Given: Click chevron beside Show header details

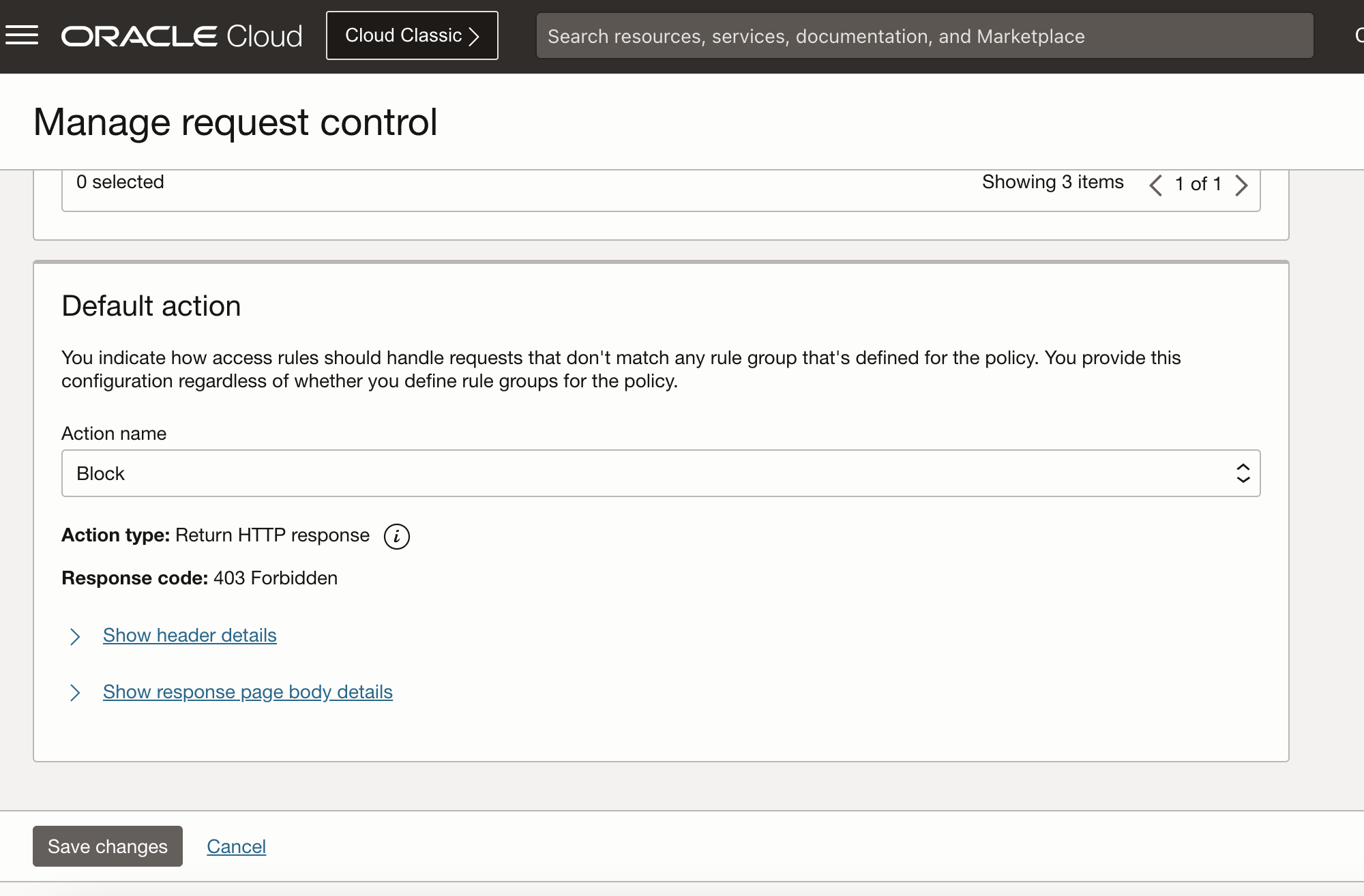Looking at the screenshot, I should [75, 636].
